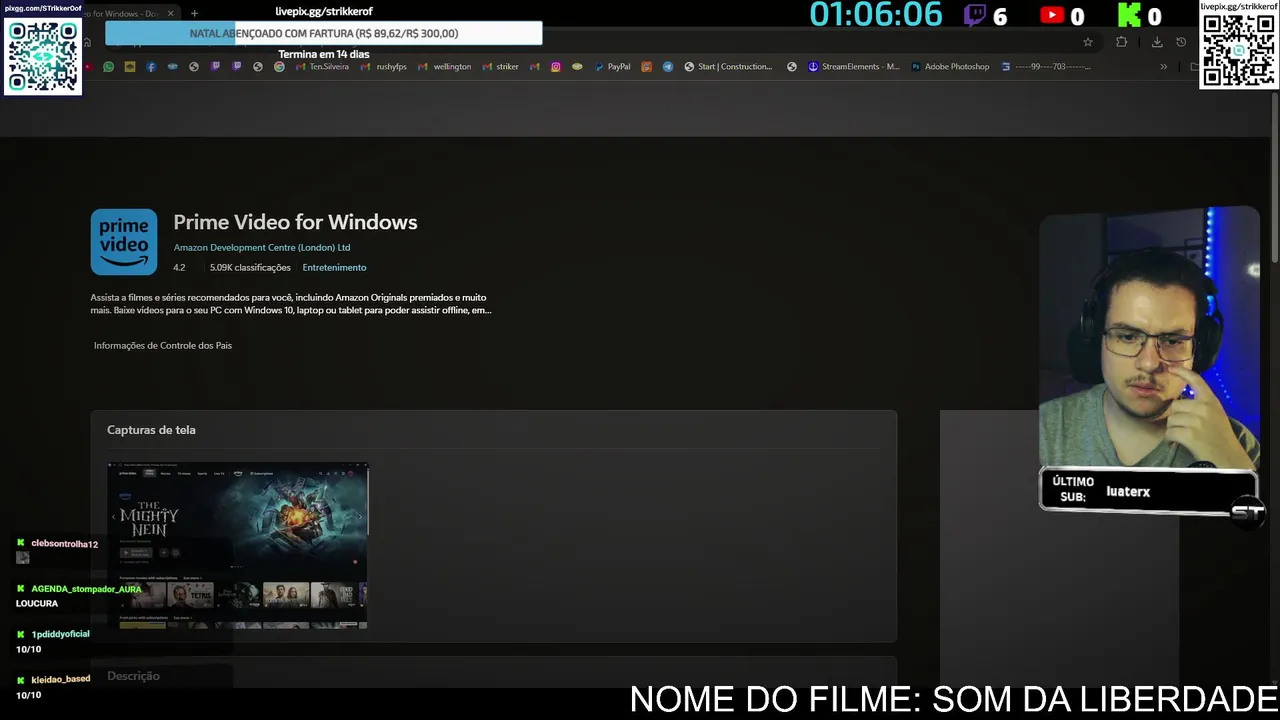Open the browser downloads icon
Image resolution: width=1280 pixels, height=720 pixels.
pyautogui.click(x=1157, y=42)
